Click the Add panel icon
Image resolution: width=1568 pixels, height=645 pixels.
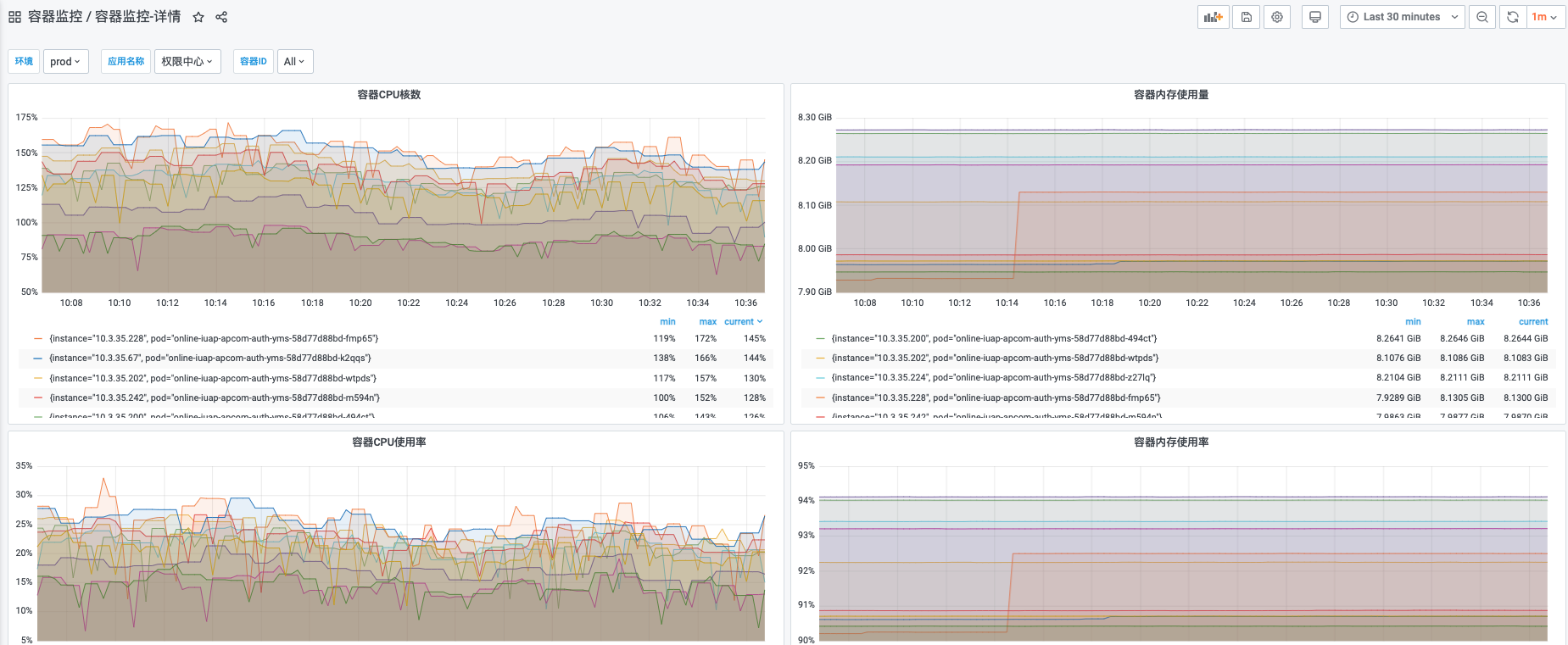tap(1214, 17)
